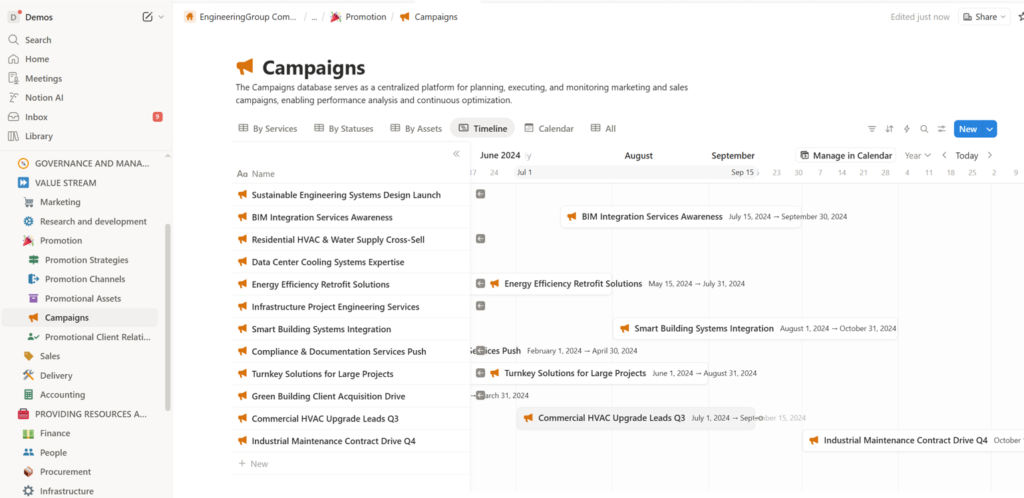
Task: Click the sort arrows icon
Action: point(889,129)
